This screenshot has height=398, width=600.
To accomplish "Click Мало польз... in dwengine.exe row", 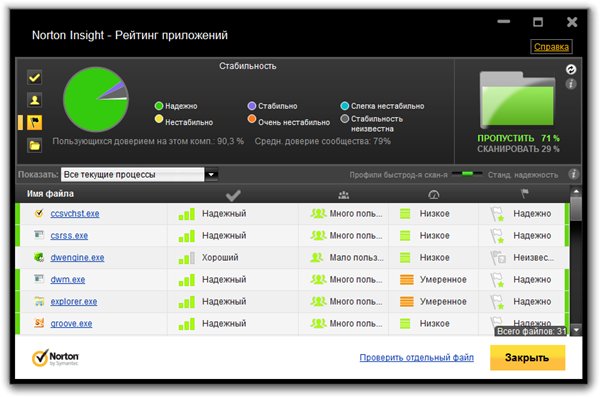I will (x=356, y=258).
